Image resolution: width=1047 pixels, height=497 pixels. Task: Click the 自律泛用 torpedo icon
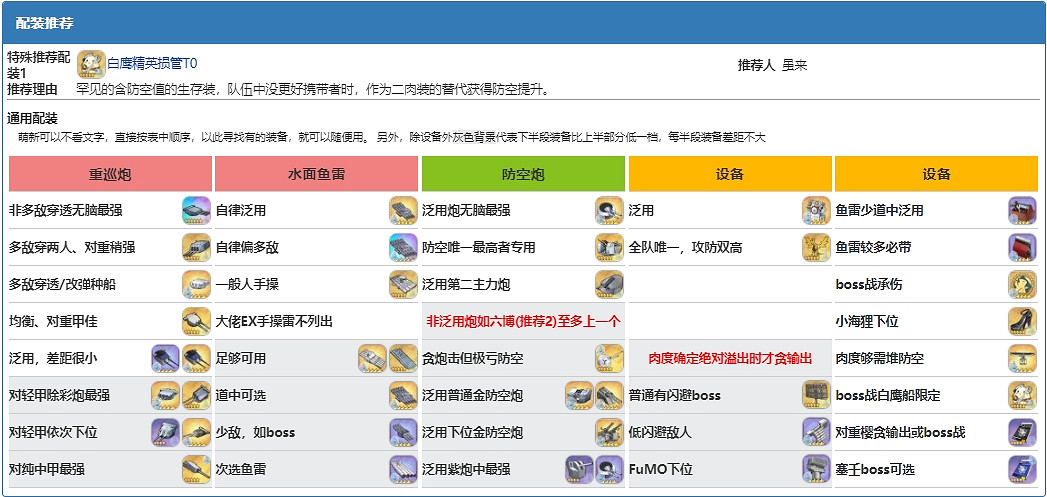click(x=403, y=210)
